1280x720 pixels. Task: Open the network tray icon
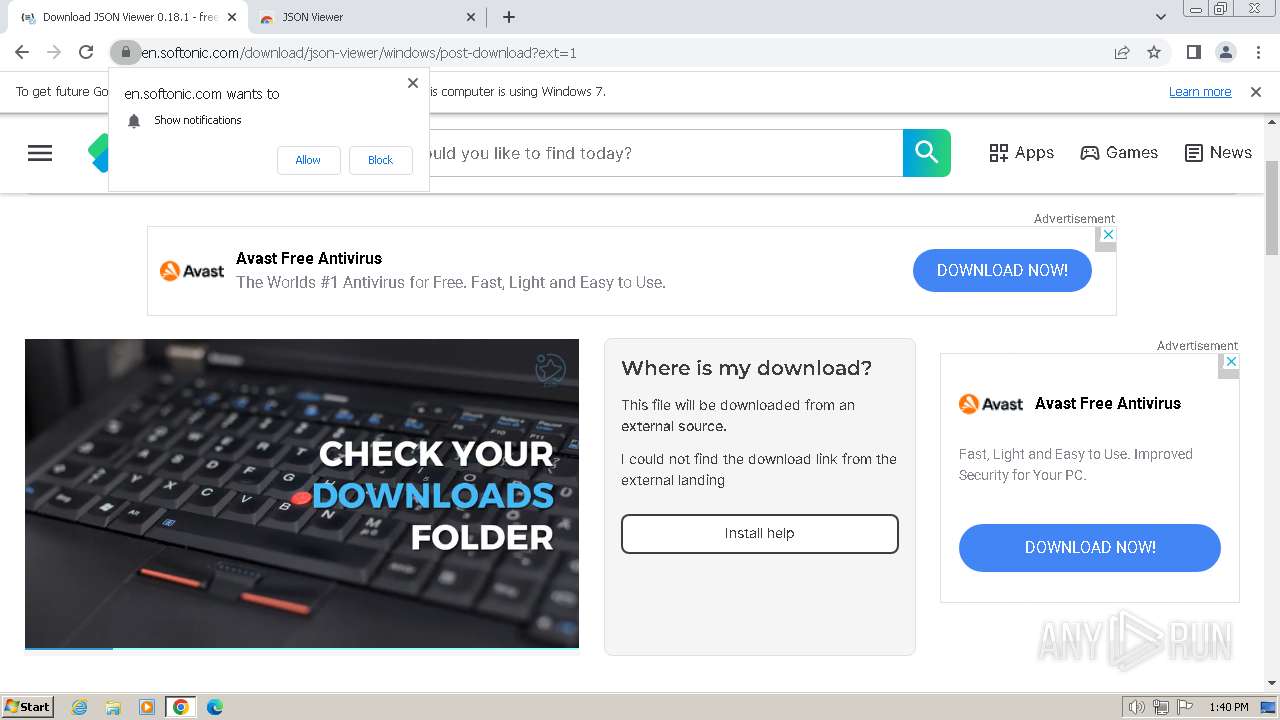[x=1161, y=707]
